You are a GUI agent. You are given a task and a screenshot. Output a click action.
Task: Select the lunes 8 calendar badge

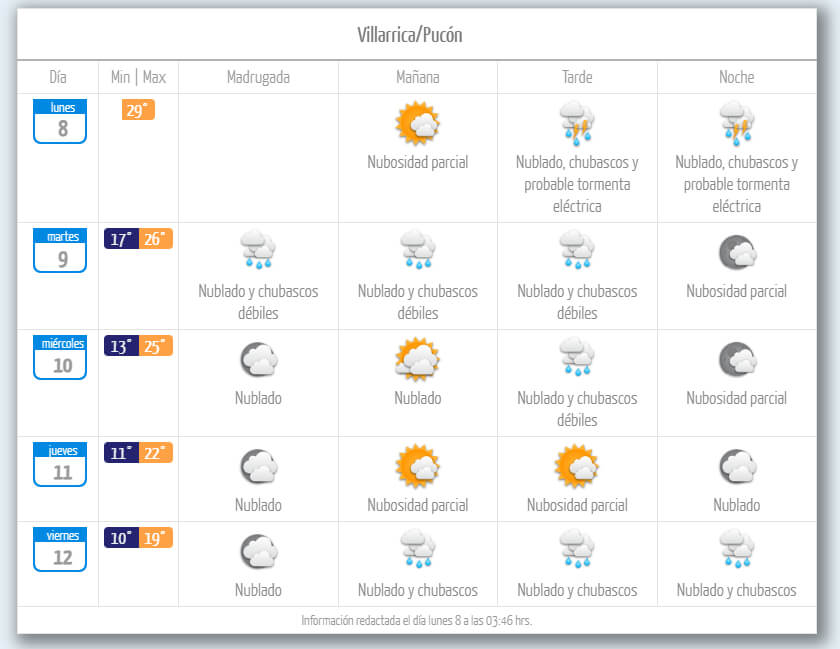coord(60,121)
